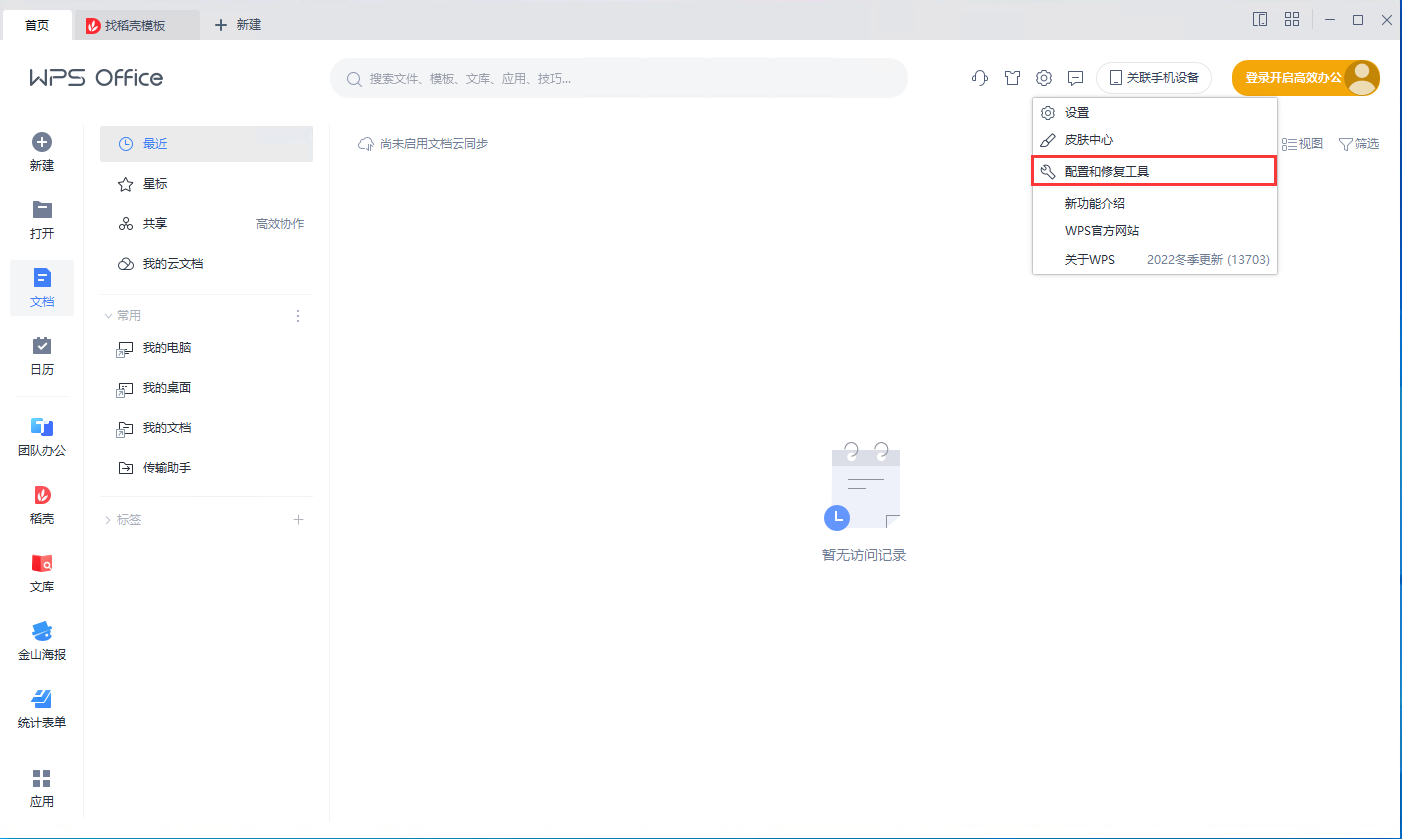Click the 尚未启用文档云同步 link
This screenshot has width=1402, height=839.
coord(434,144)
